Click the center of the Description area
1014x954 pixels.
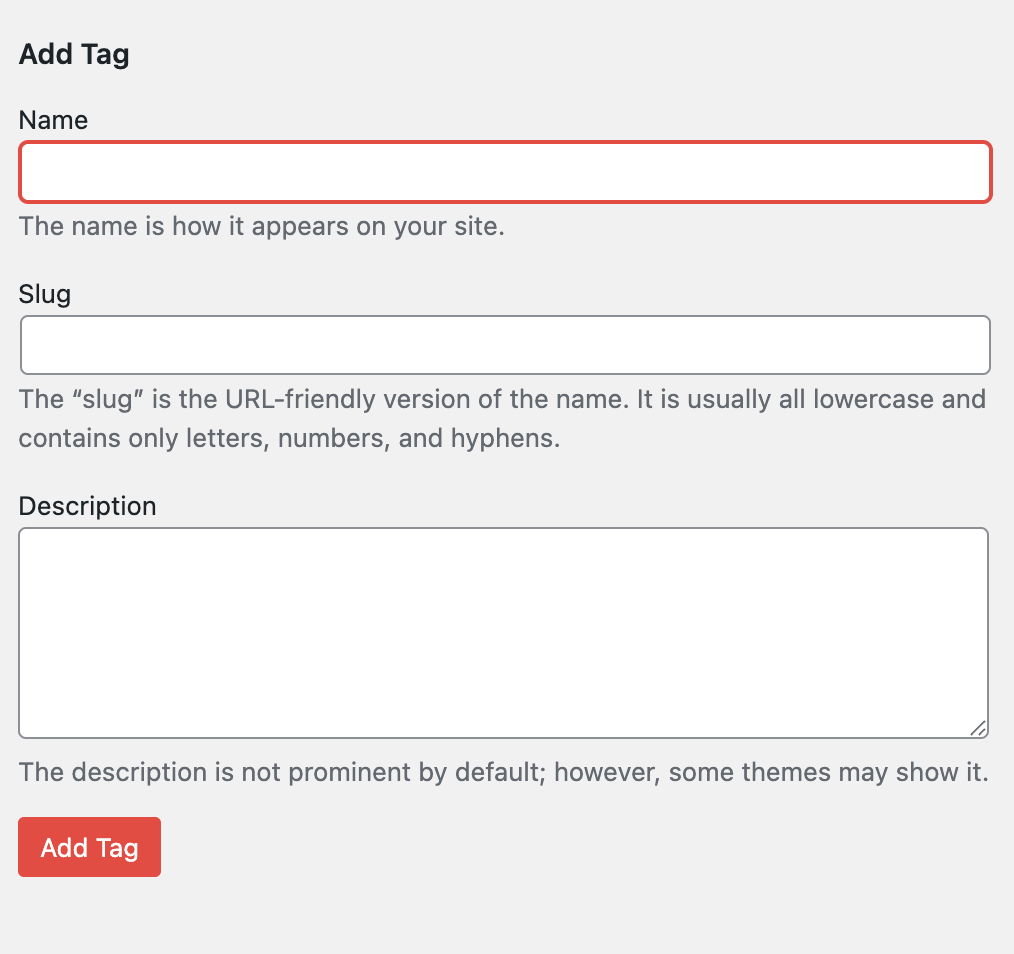pyautogui.click(x=504, y=632)
